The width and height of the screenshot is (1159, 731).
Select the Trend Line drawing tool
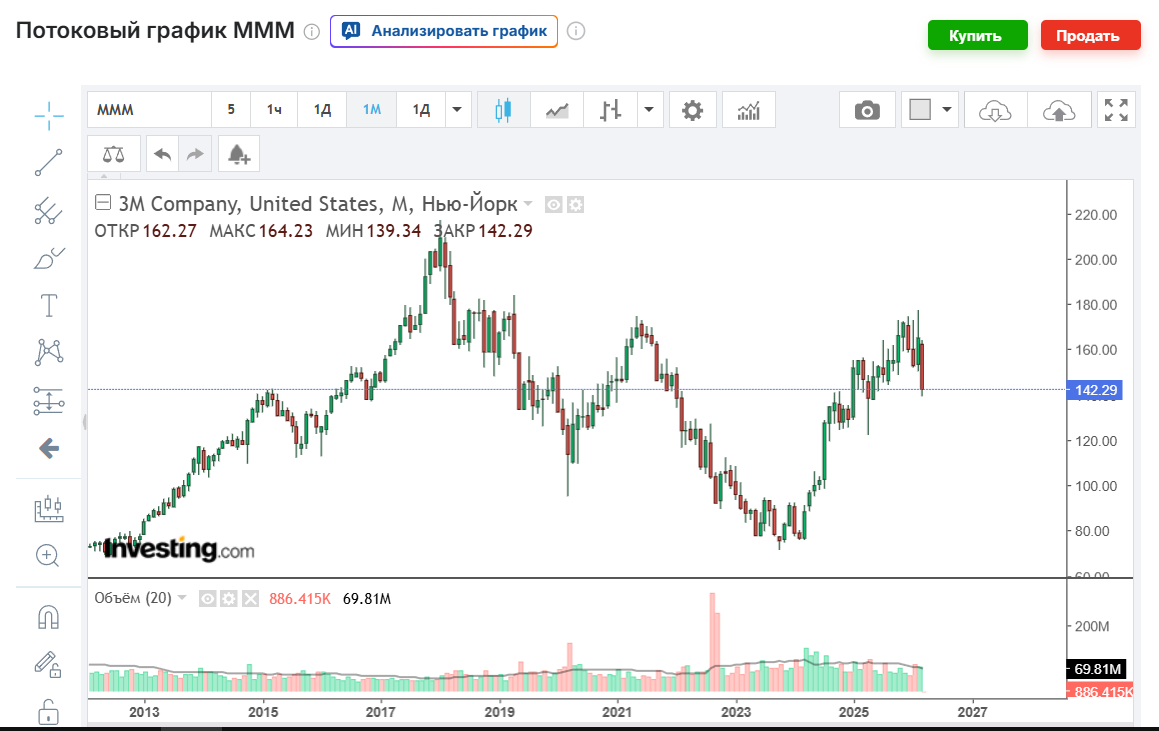pyautogui.click(x=47, y=163)
